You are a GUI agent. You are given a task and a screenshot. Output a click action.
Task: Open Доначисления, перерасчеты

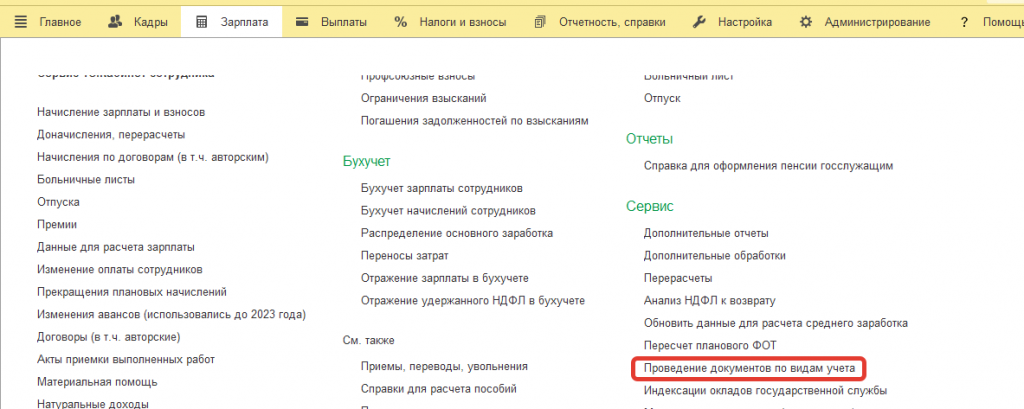pyautogui.click(x=111, y=135)
